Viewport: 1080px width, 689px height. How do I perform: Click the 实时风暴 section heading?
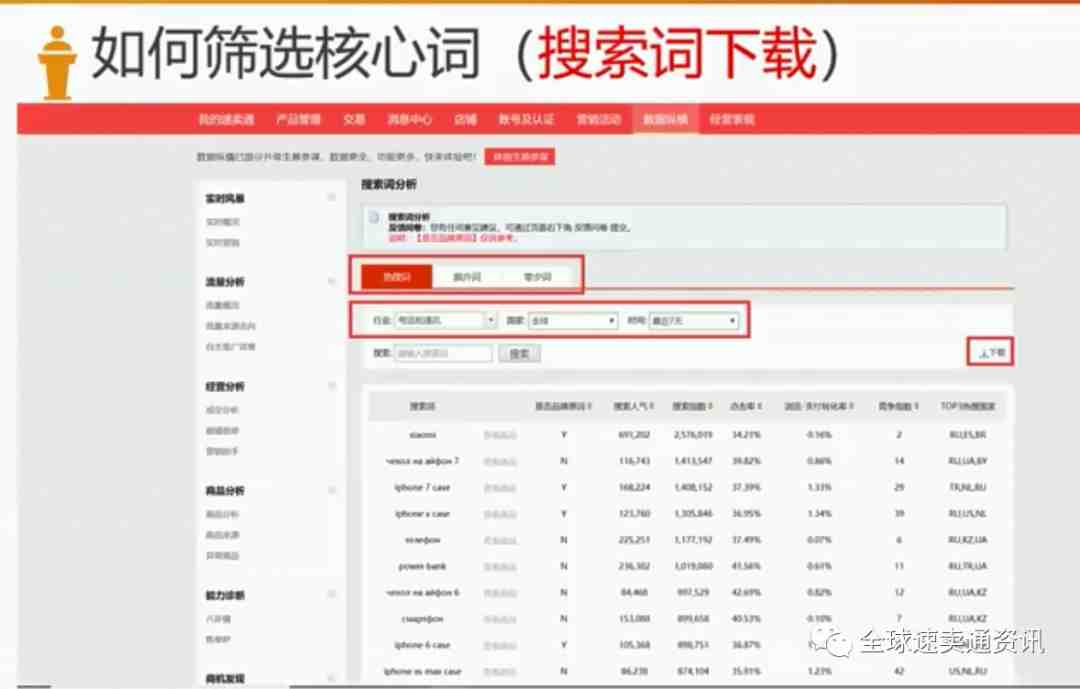[x=225, y=198]
